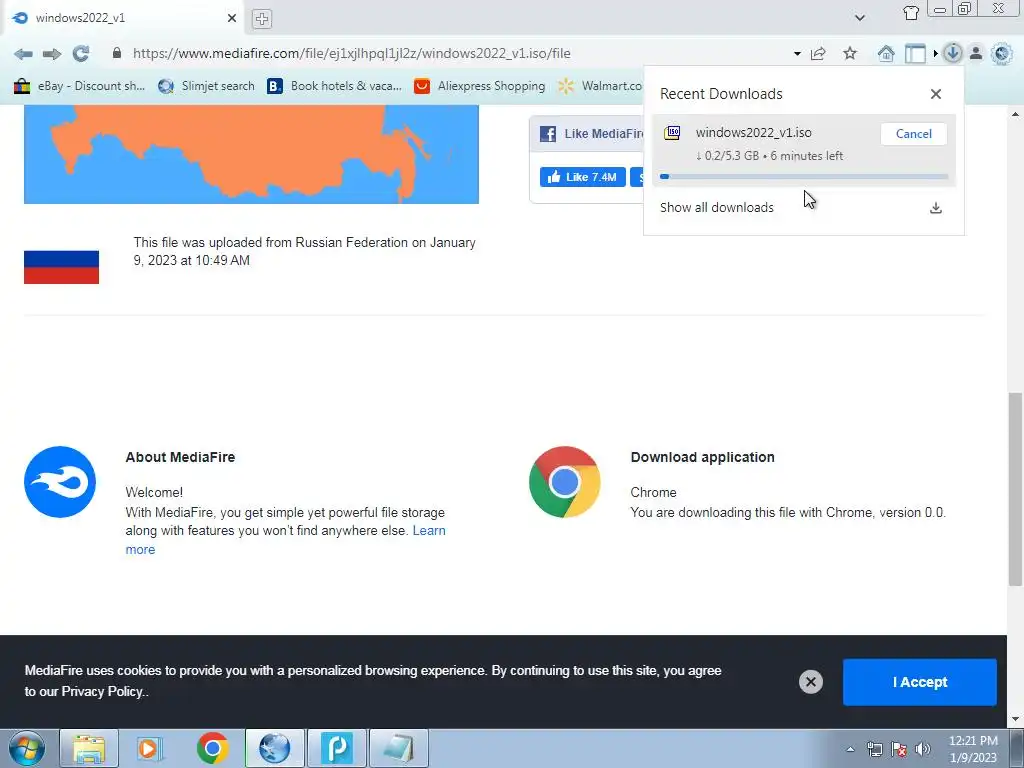Click the scrollbar up arrow
The image size is (1024, 768).
(x=1015, y=114)
